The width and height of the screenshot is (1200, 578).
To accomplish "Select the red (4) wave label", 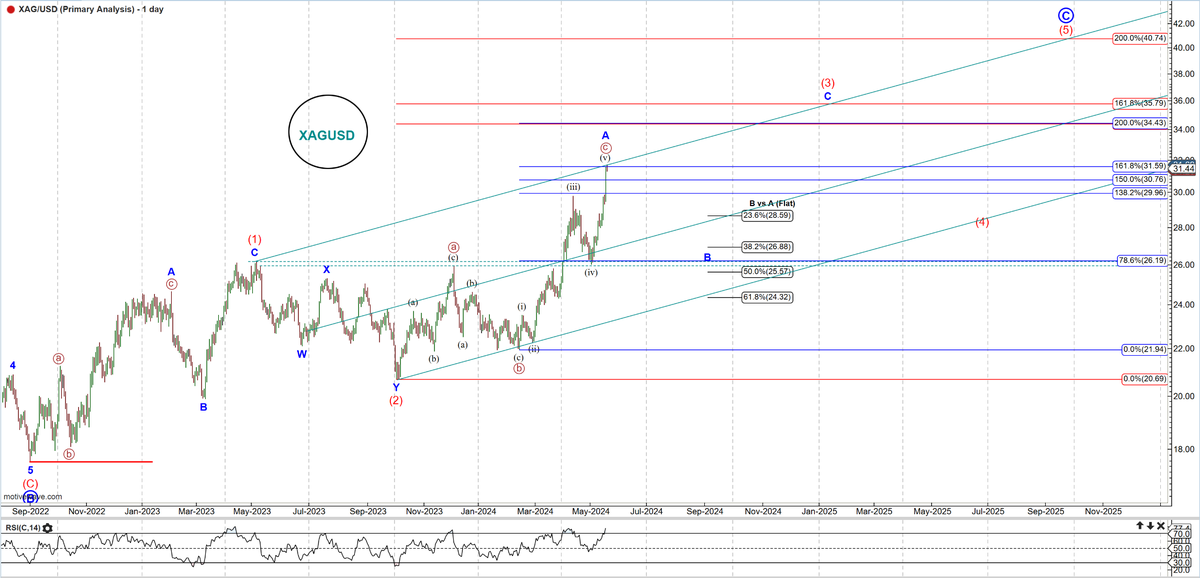I will click(x=982, y=222).
